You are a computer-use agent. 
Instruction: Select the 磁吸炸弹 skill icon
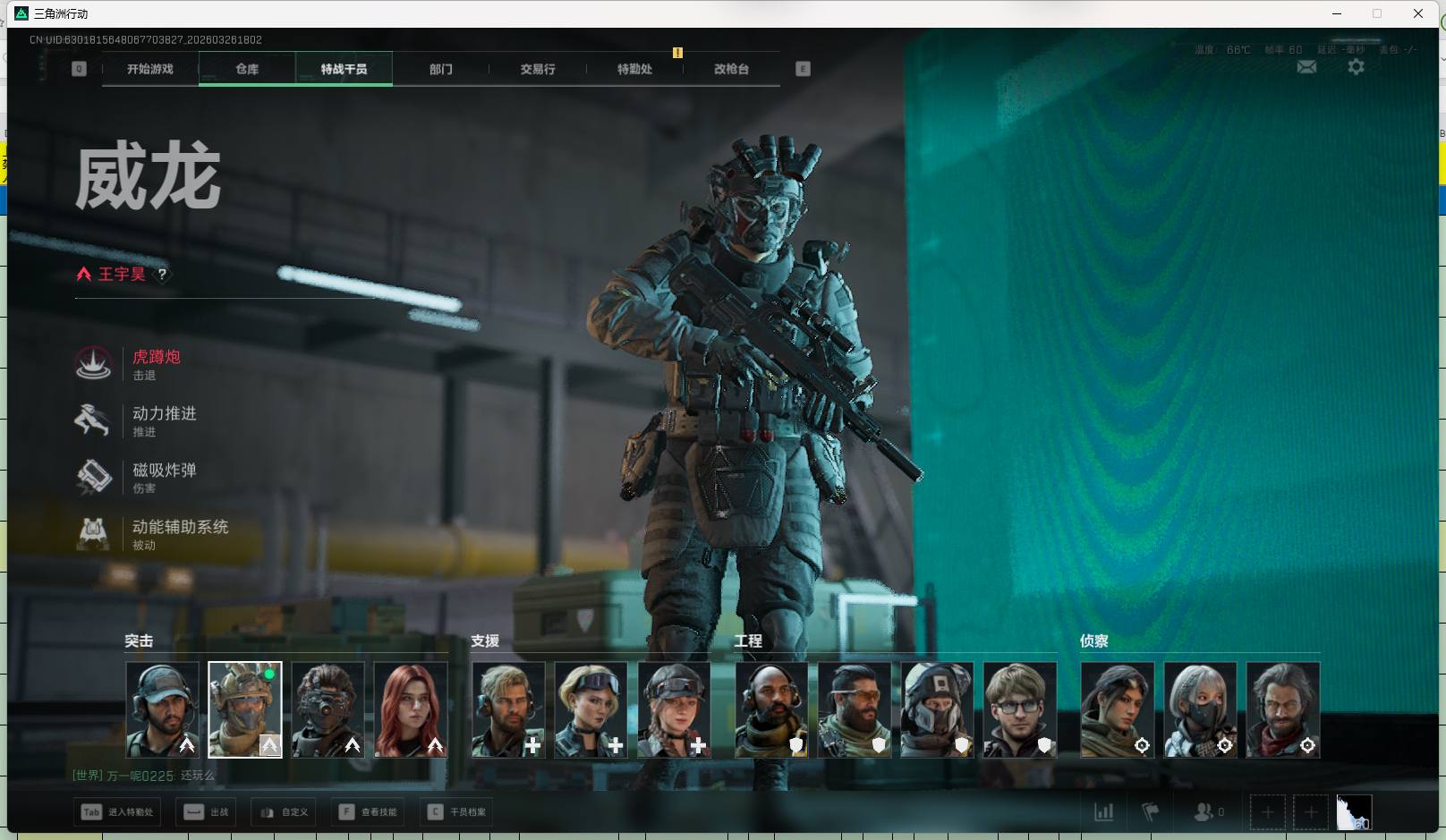[93, 477]
